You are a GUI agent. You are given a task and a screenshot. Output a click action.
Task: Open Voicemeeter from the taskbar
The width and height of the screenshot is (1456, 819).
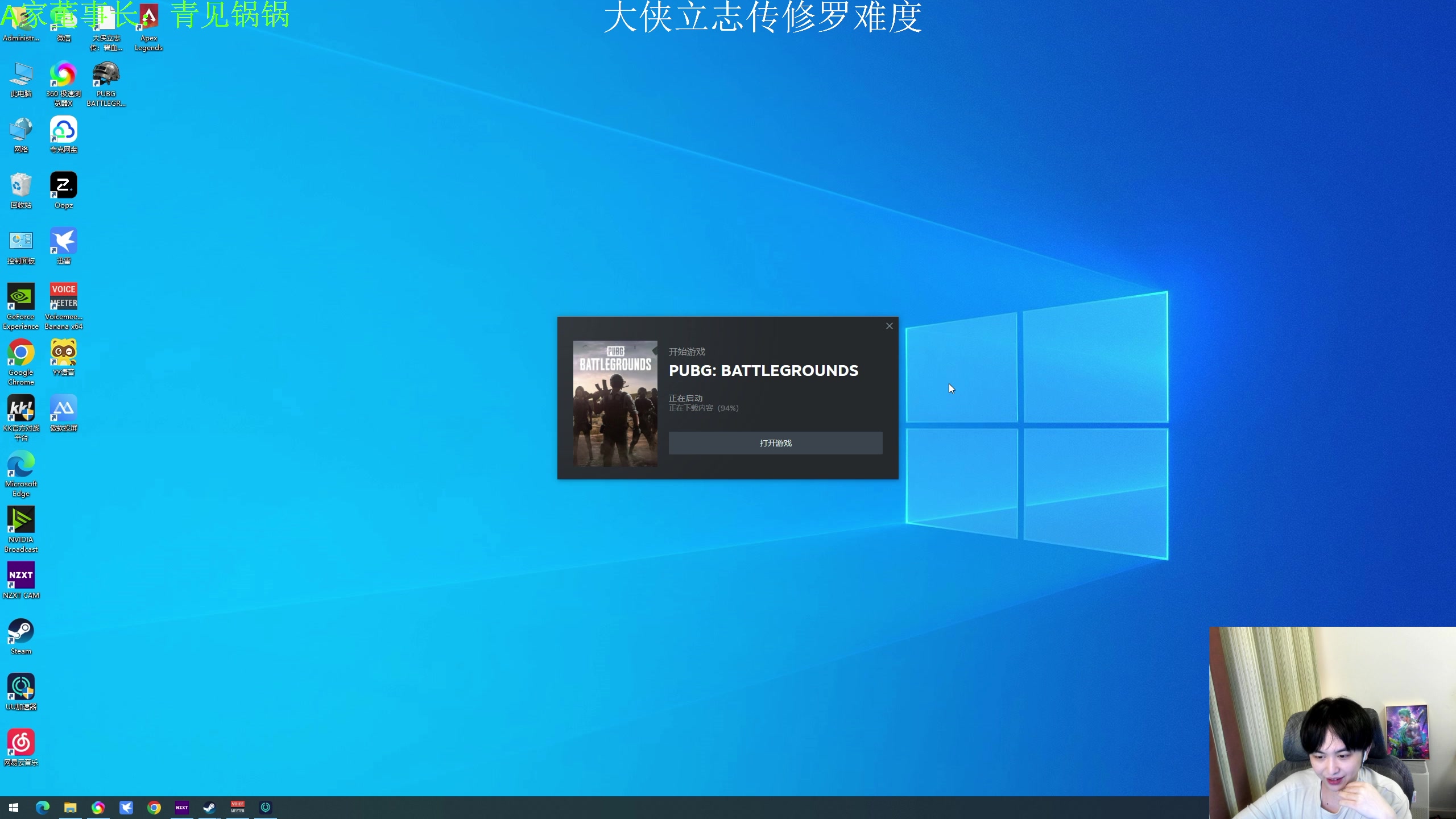(x=238, y=808)
